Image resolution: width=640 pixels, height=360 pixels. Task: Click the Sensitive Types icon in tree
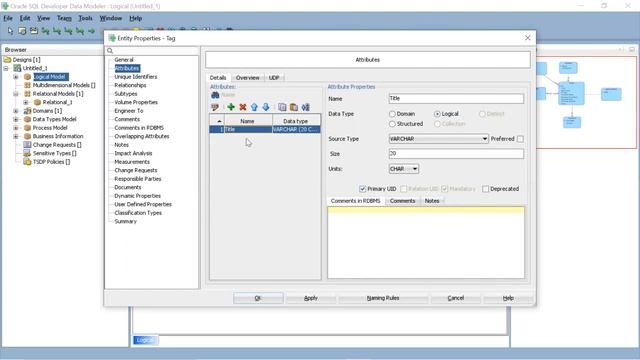tap(27, 153)
